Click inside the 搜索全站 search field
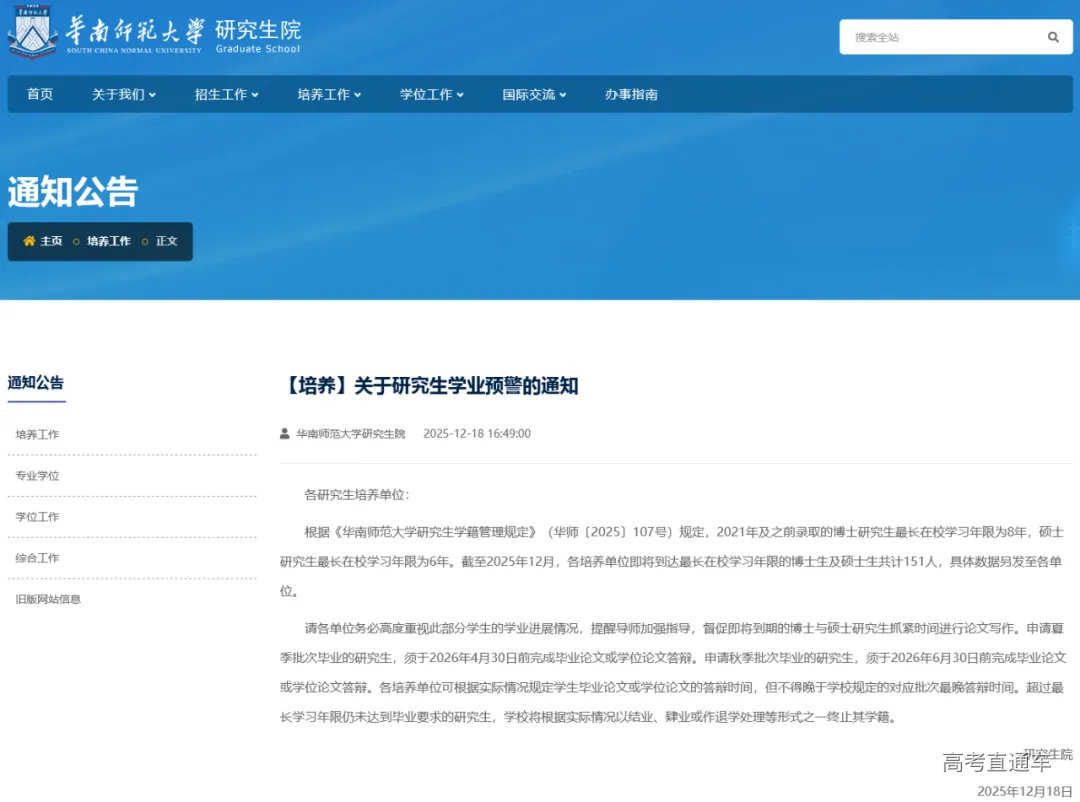The width and height of the screenshot is (1080, 802). point(930,37)
